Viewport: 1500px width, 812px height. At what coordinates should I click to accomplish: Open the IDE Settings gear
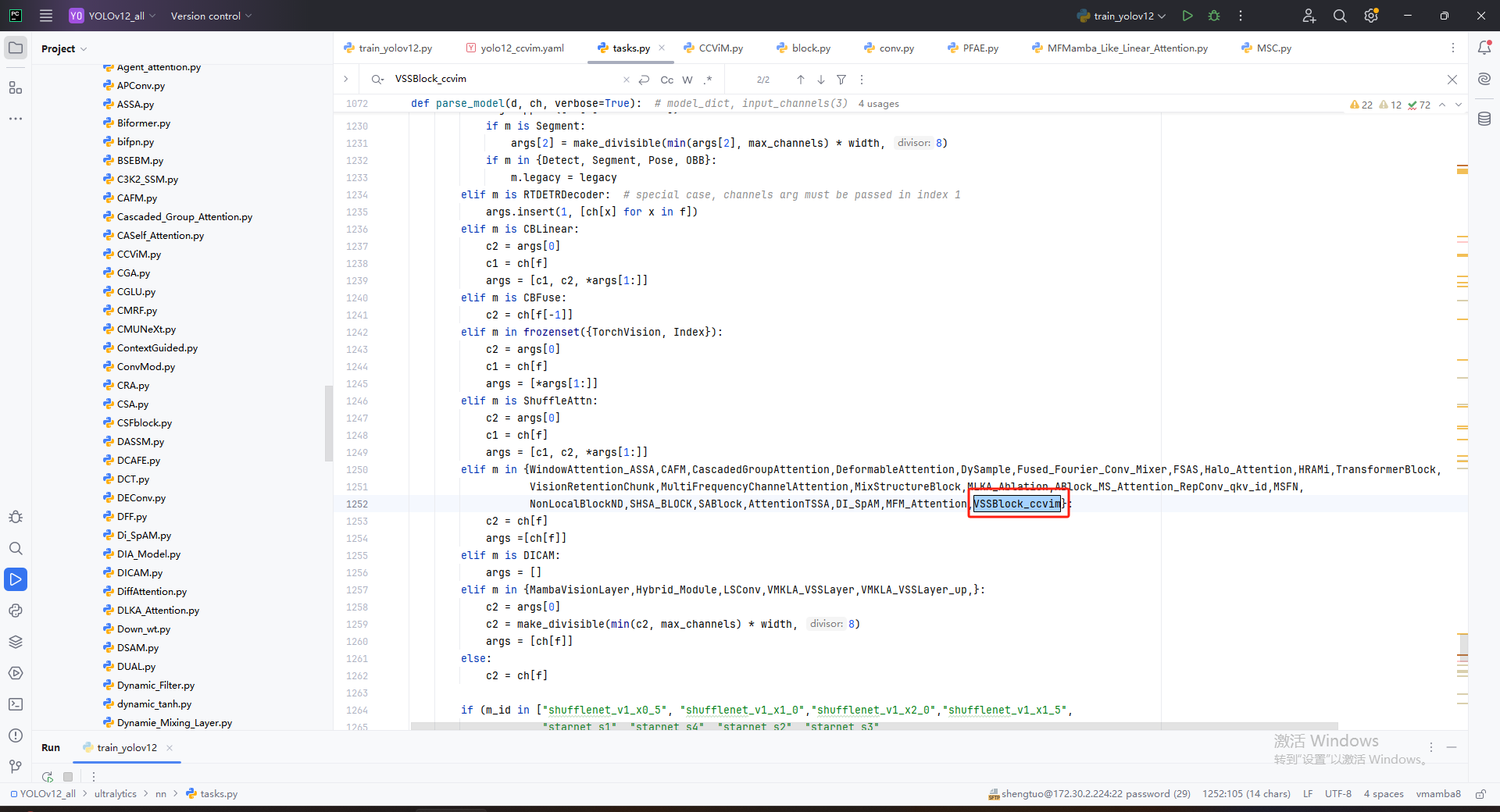click(x=1371, y=16)
